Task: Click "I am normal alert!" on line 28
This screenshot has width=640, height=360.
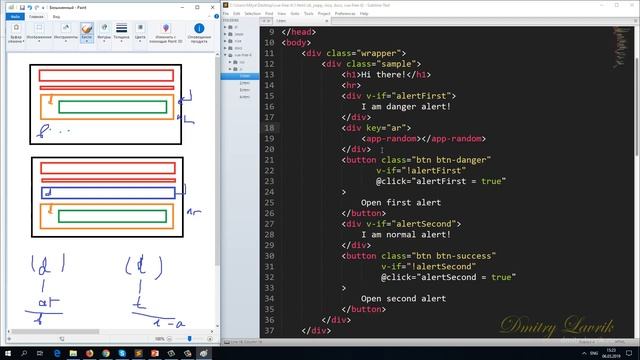Action: point(406,234)
